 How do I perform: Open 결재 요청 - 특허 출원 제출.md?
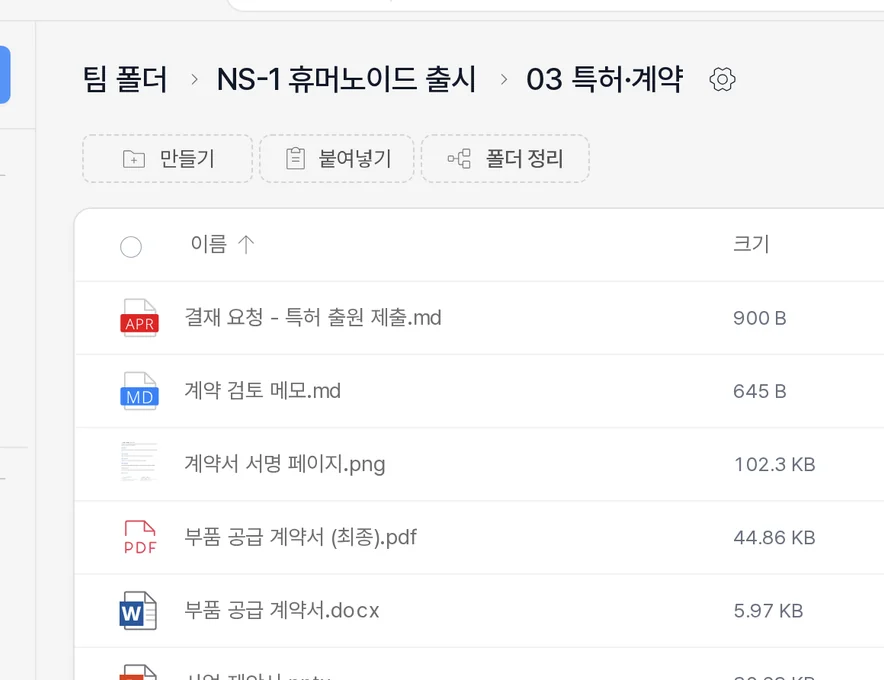point(313,317)
